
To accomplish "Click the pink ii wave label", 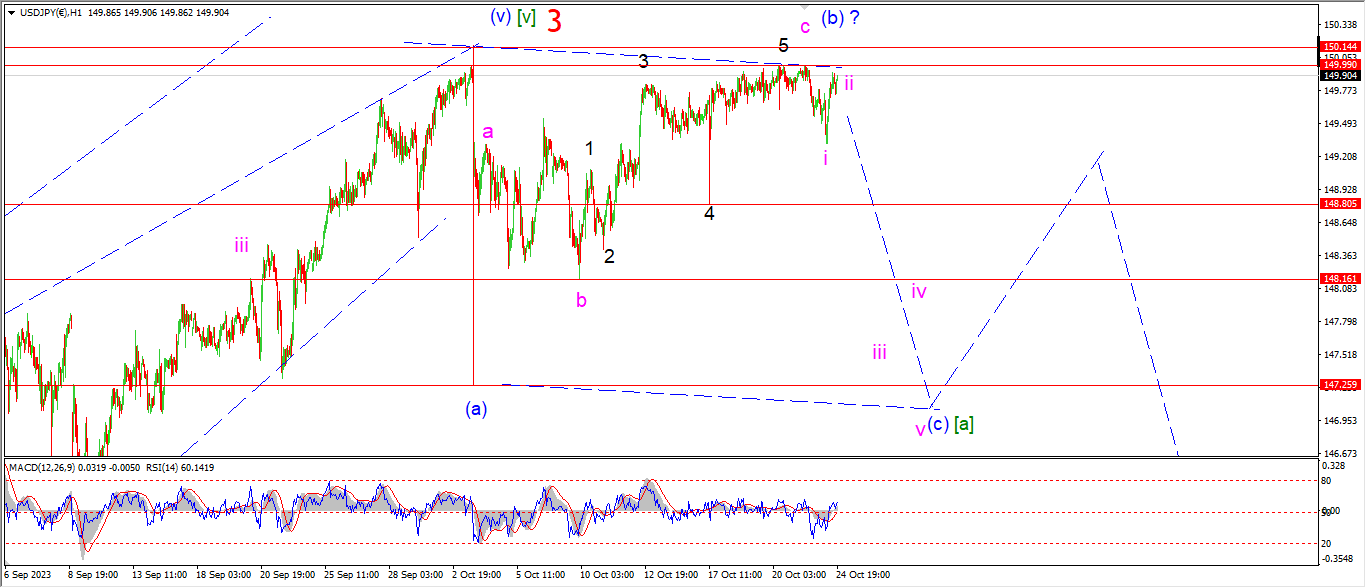I will 848,83.
